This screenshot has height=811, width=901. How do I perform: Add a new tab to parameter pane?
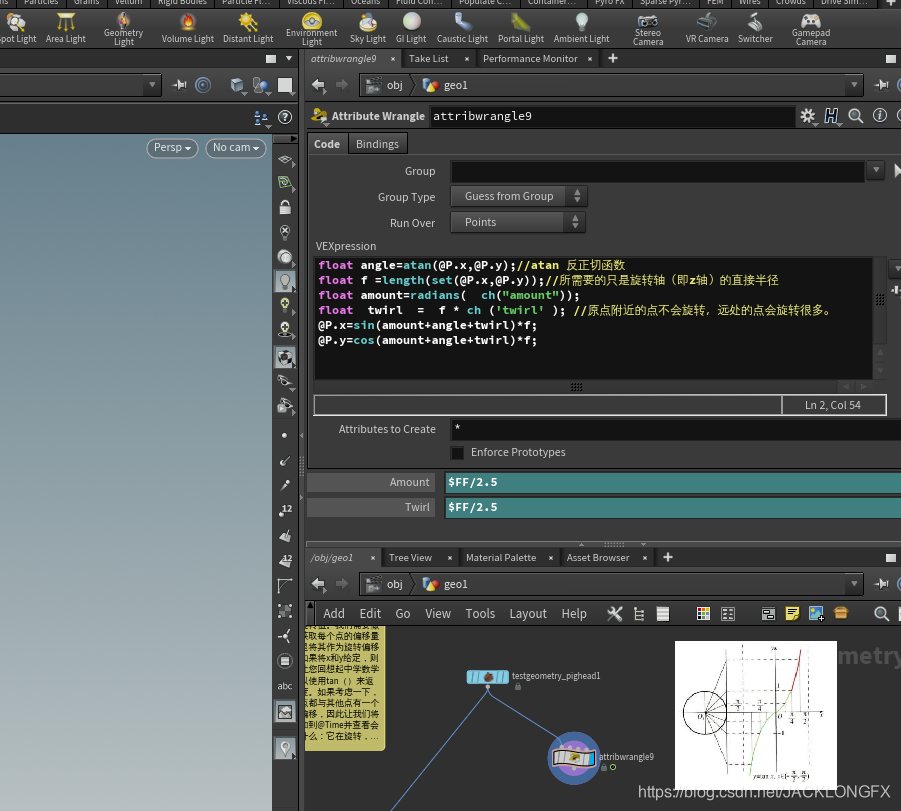613,58
